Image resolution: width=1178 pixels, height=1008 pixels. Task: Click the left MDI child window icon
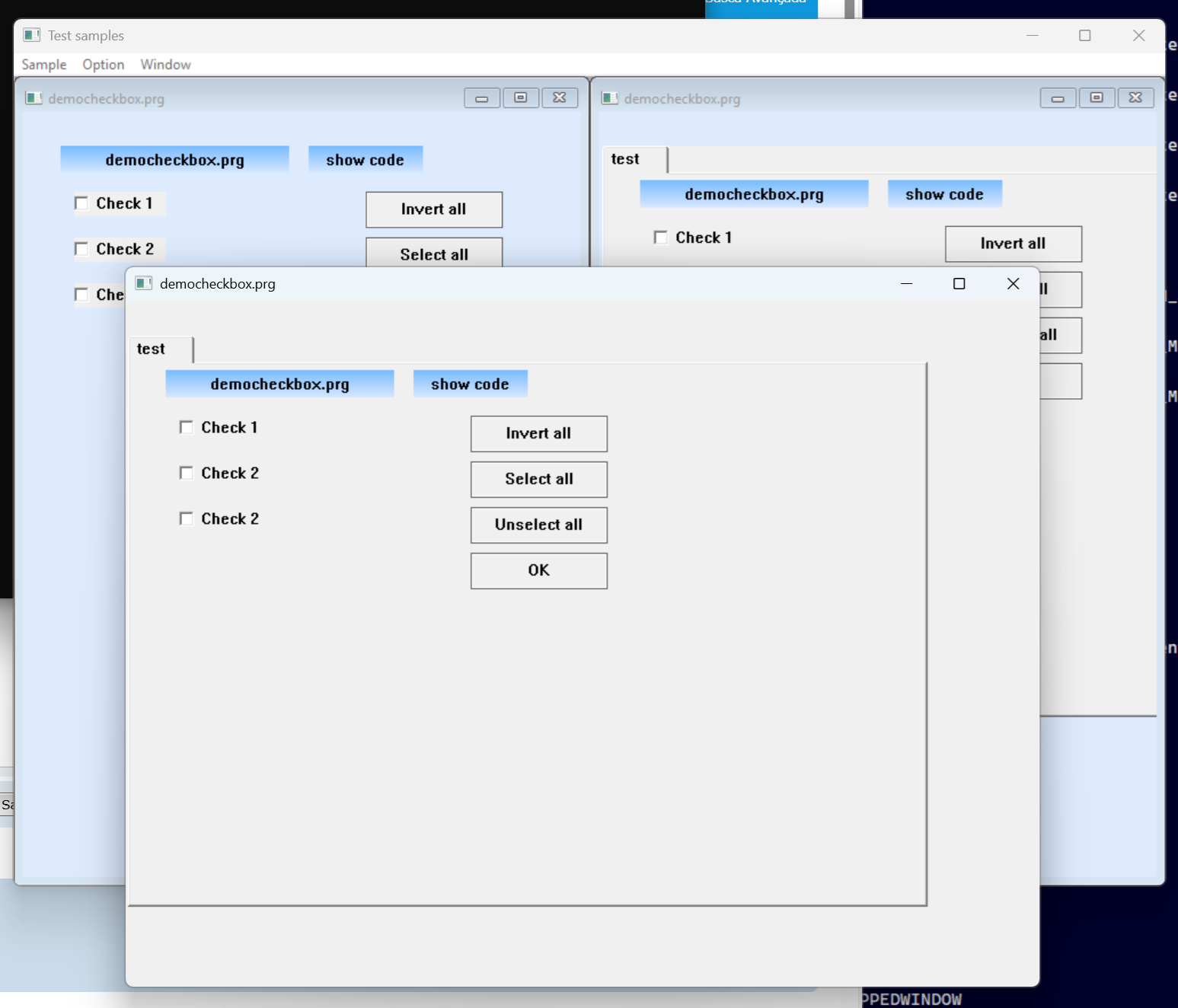click(34, 98)
